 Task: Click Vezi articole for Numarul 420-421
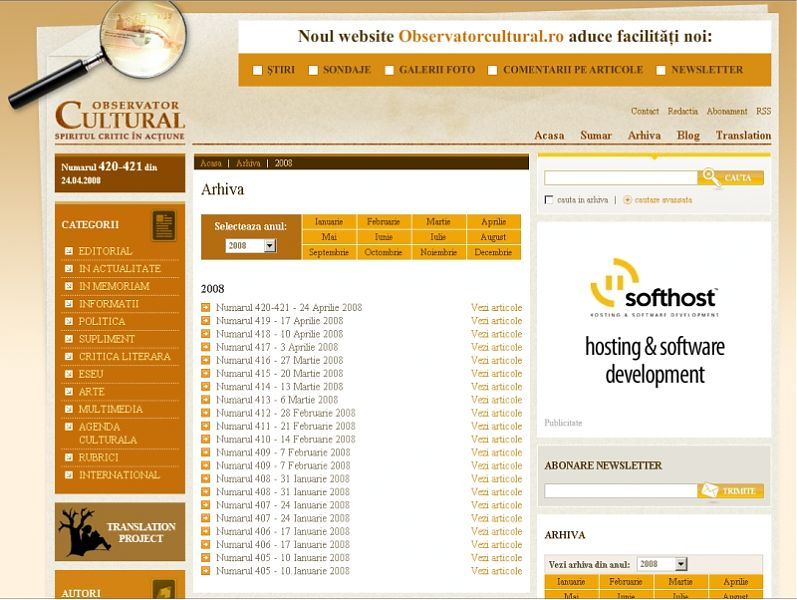496,308
